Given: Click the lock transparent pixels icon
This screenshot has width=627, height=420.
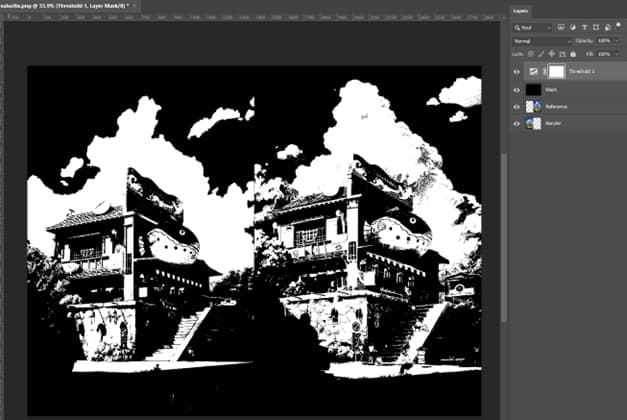Looking at the screenshot, I should coord(529,52).
